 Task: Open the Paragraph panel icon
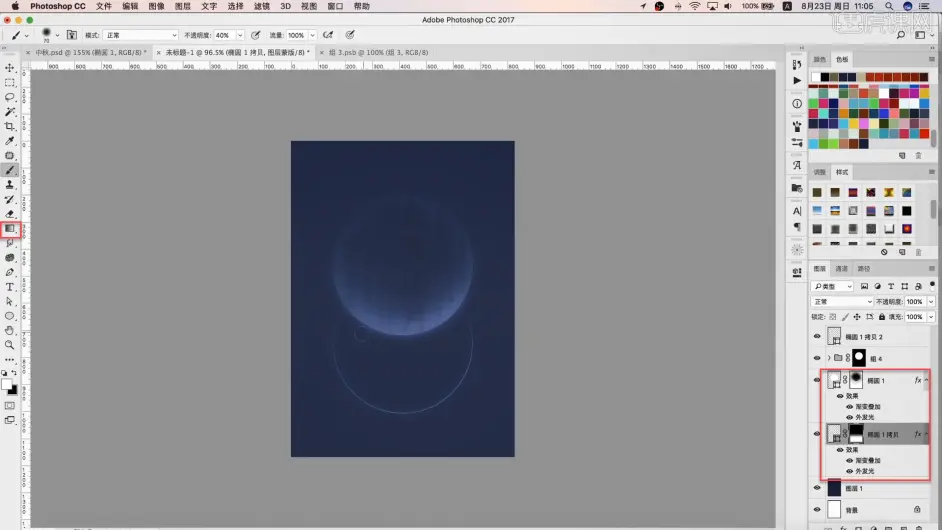click(797, 227)
